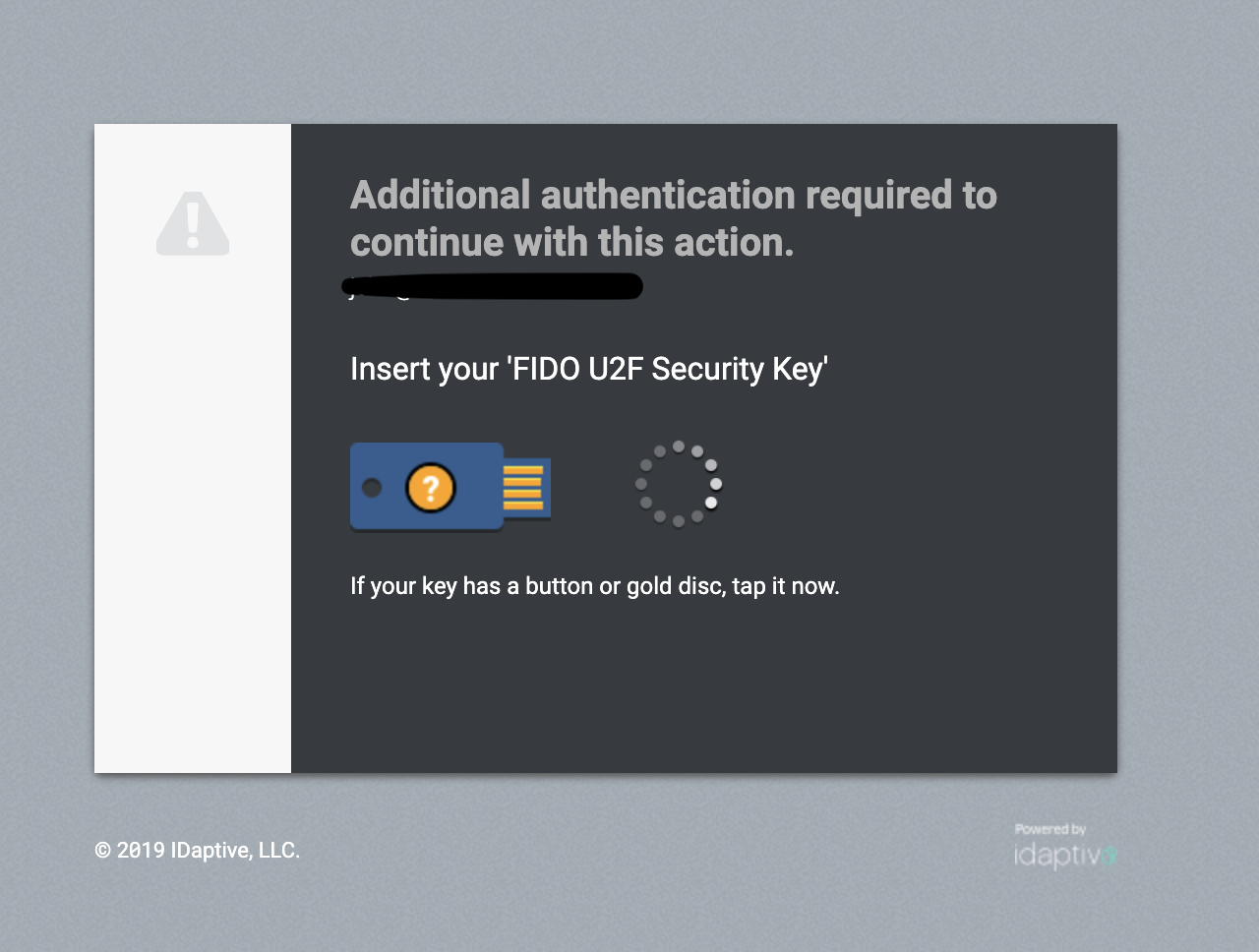Click the idaptive logo

point(1065,855)
